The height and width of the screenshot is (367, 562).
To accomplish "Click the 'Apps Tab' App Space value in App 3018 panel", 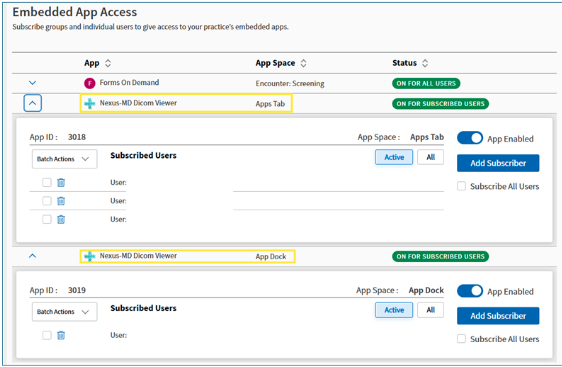I will click(x=427, y=137).
